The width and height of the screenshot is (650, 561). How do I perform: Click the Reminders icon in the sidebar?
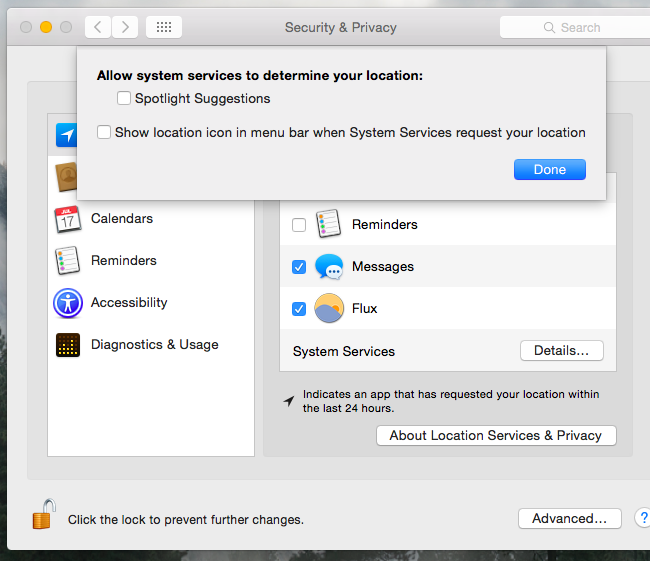click(x=68, y=261)
